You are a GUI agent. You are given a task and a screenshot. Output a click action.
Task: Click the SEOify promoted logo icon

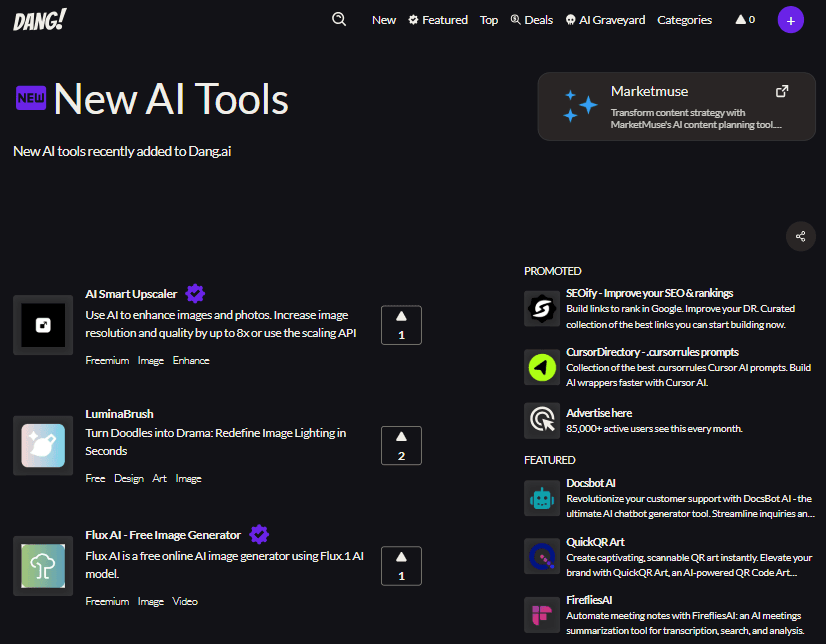[542, 309]
